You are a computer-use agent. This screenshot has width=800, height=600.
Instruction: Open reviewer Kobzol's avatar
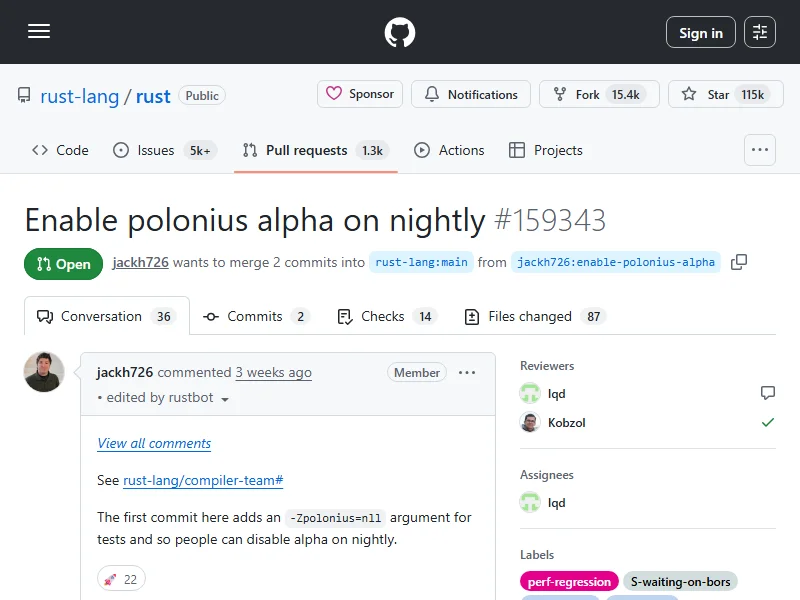click(530, 422)
